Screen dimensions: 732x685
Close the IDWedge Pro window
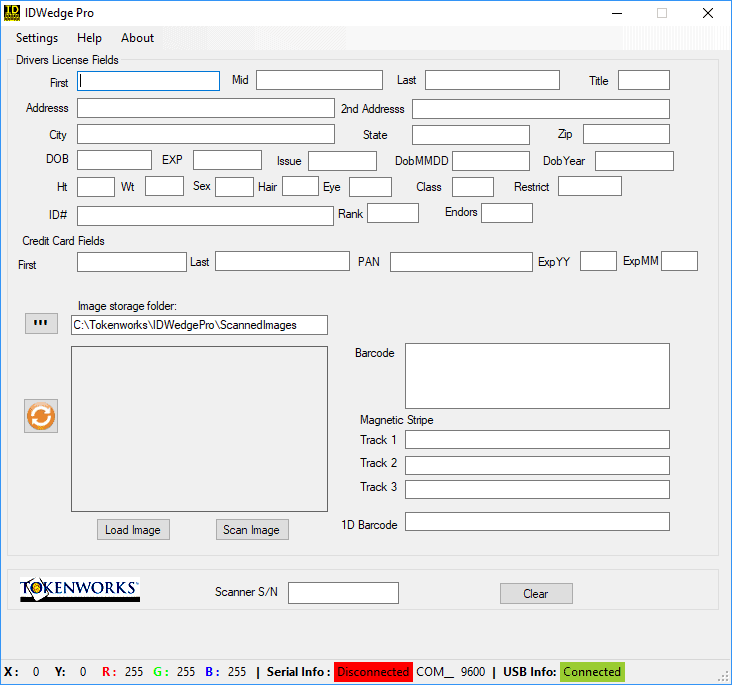(x=708, y=13)
